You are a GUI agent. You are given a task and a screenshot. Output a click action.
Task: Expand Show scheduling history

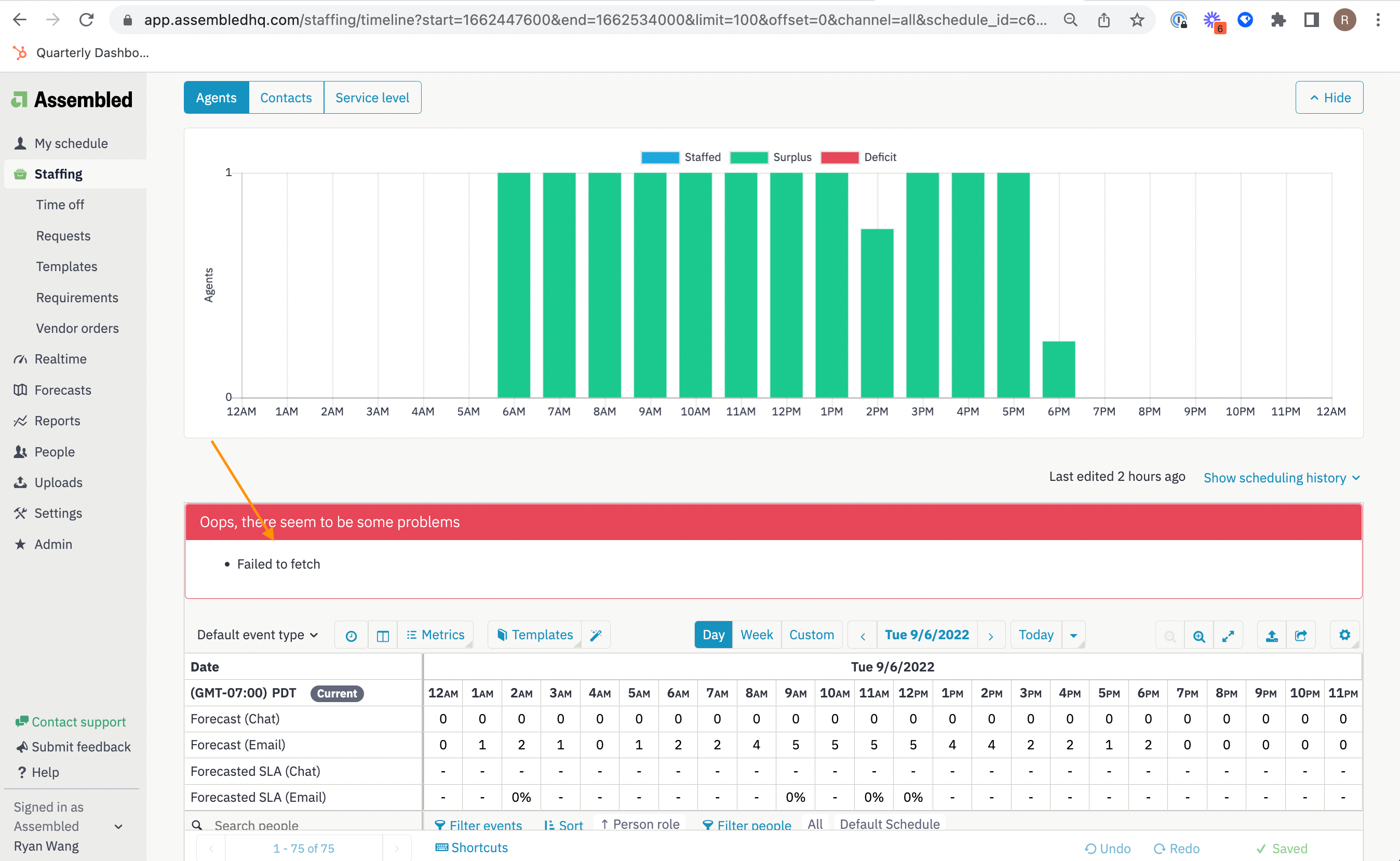[1282, 478]
